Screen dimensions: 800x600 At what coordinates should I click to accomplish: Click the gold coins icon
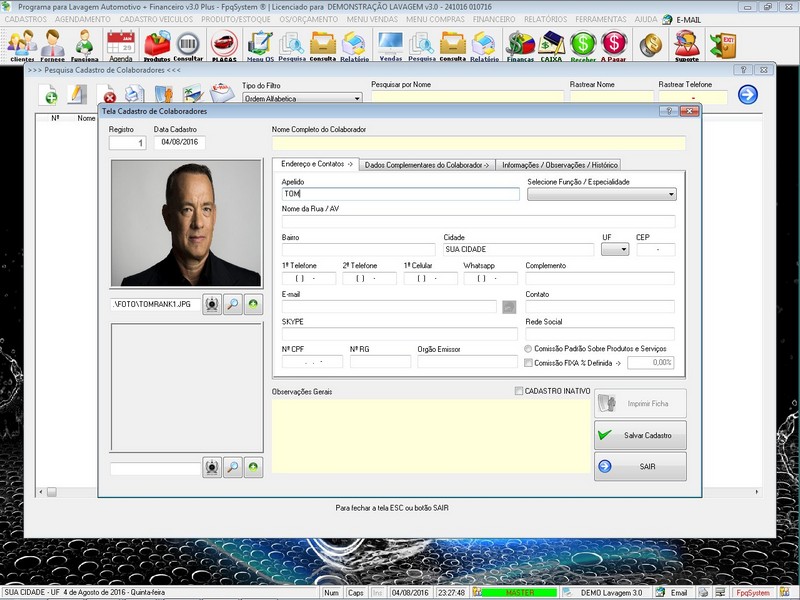click(651, 45)
